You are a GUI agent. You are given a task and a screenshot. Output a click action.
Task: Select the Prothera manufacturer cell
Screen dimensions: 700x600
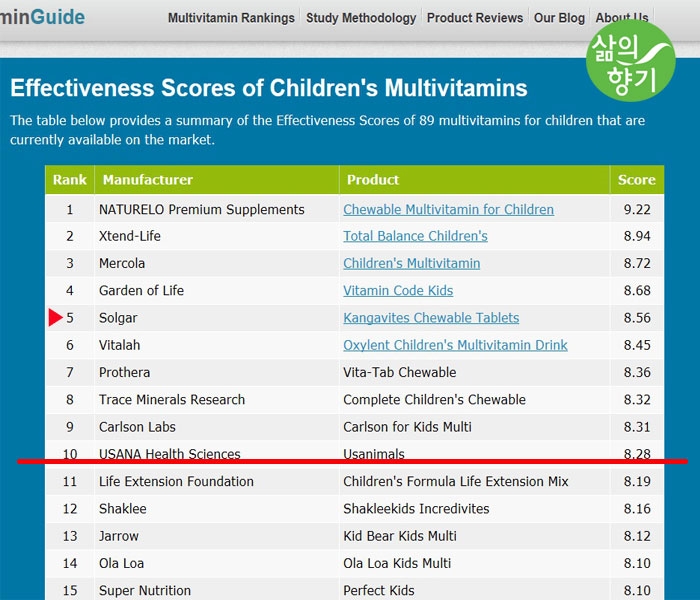click(x=217, y=372)
